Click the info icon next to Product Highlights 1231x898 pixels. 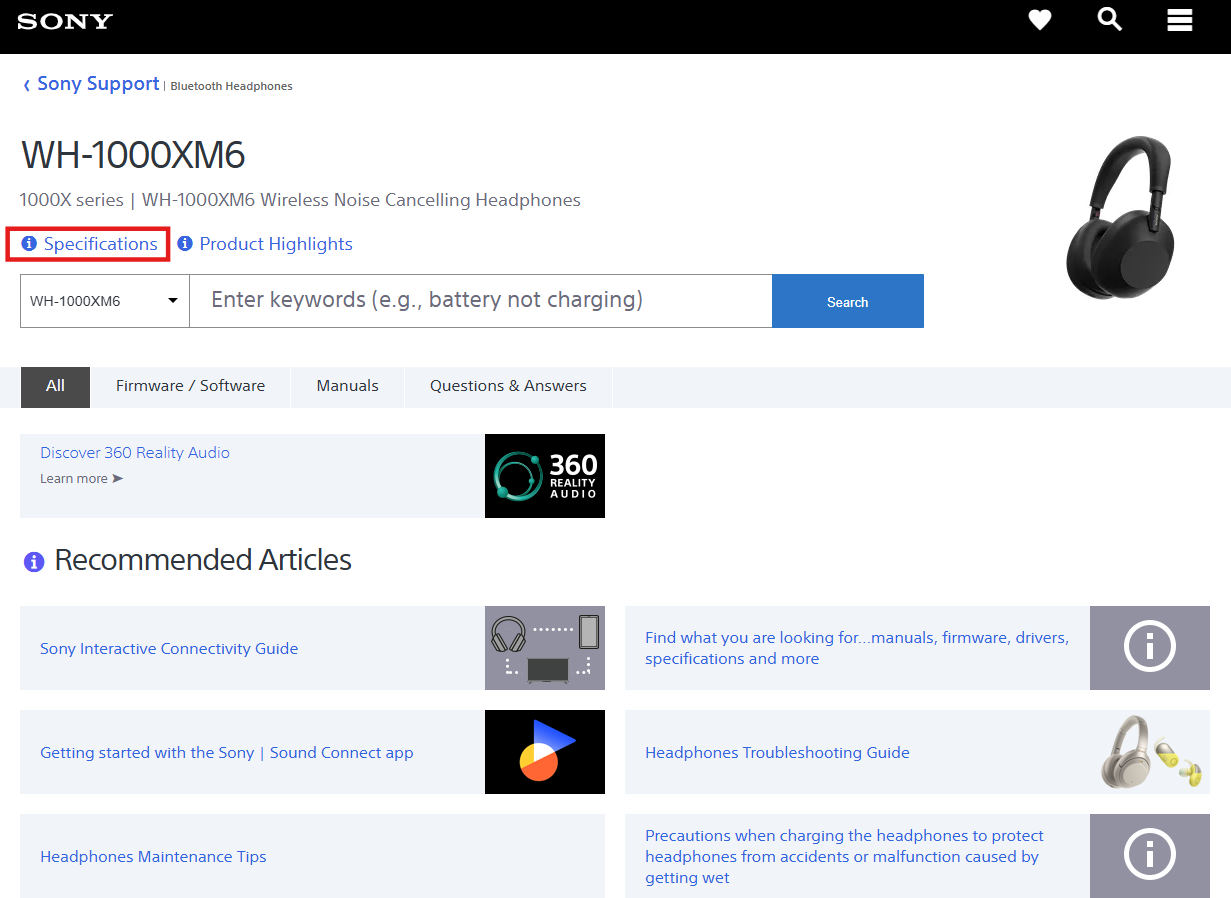point(185,243)
